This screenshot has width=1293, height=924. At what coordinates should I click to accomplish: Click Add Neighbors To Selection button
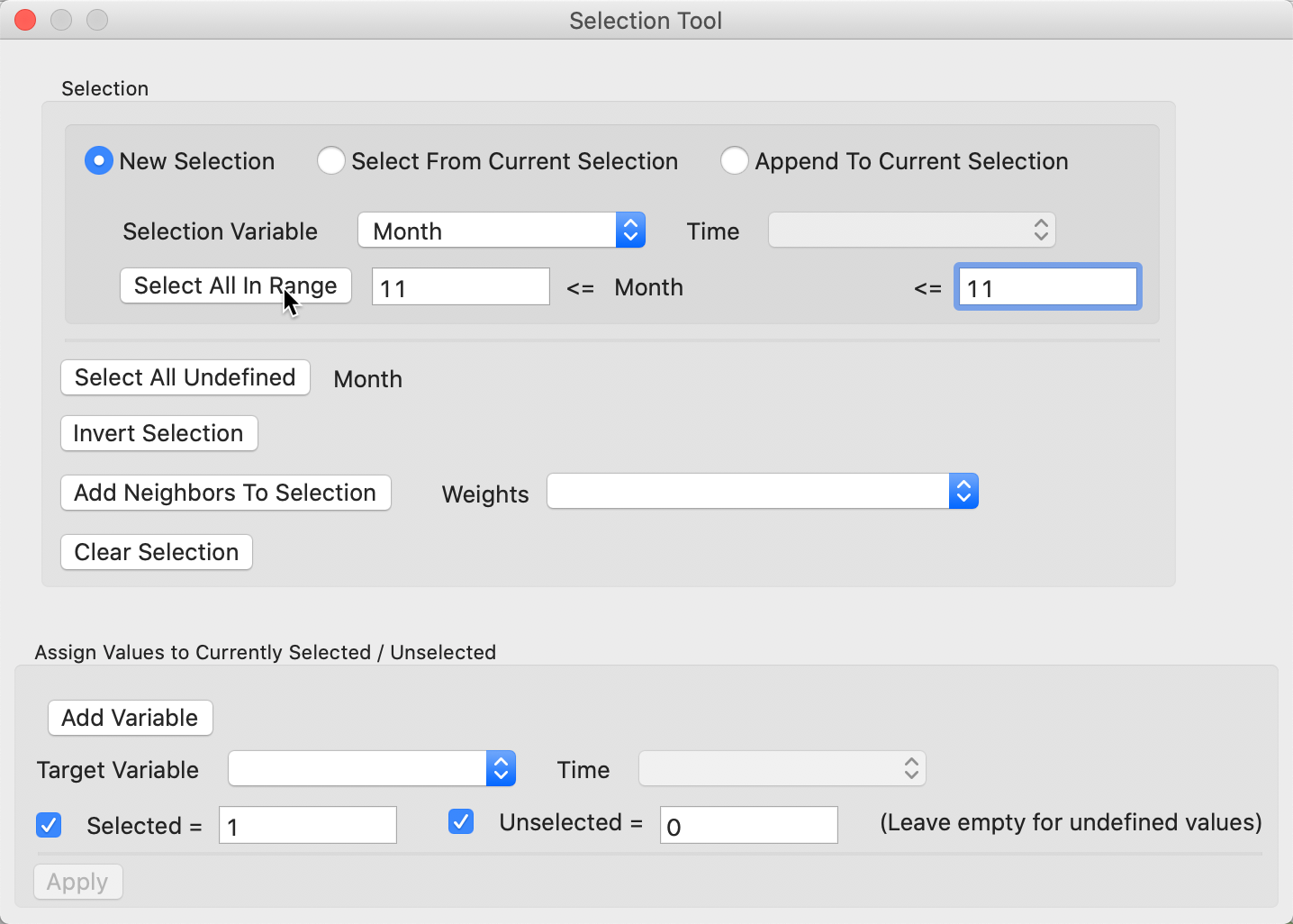coord(226,493)
